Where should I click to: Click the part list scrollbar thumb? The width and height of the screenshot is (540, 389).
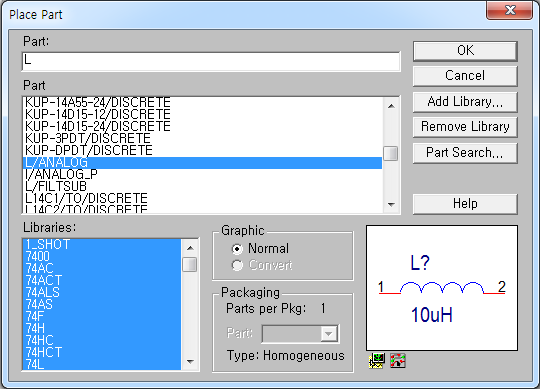(391, 153)
